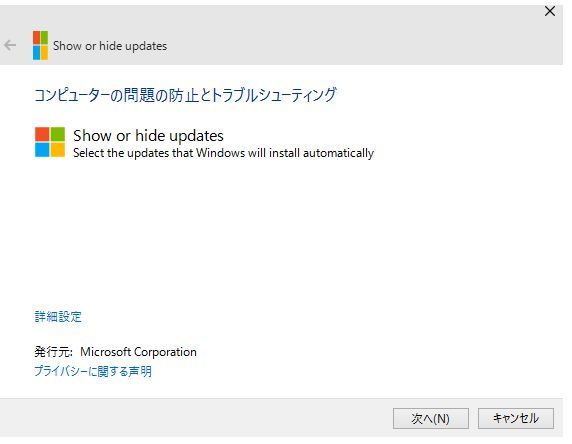Dismiss the wizard with the キャンセル button
The image size is (572, 444).
pyautogui.click(x=516, y=418)
